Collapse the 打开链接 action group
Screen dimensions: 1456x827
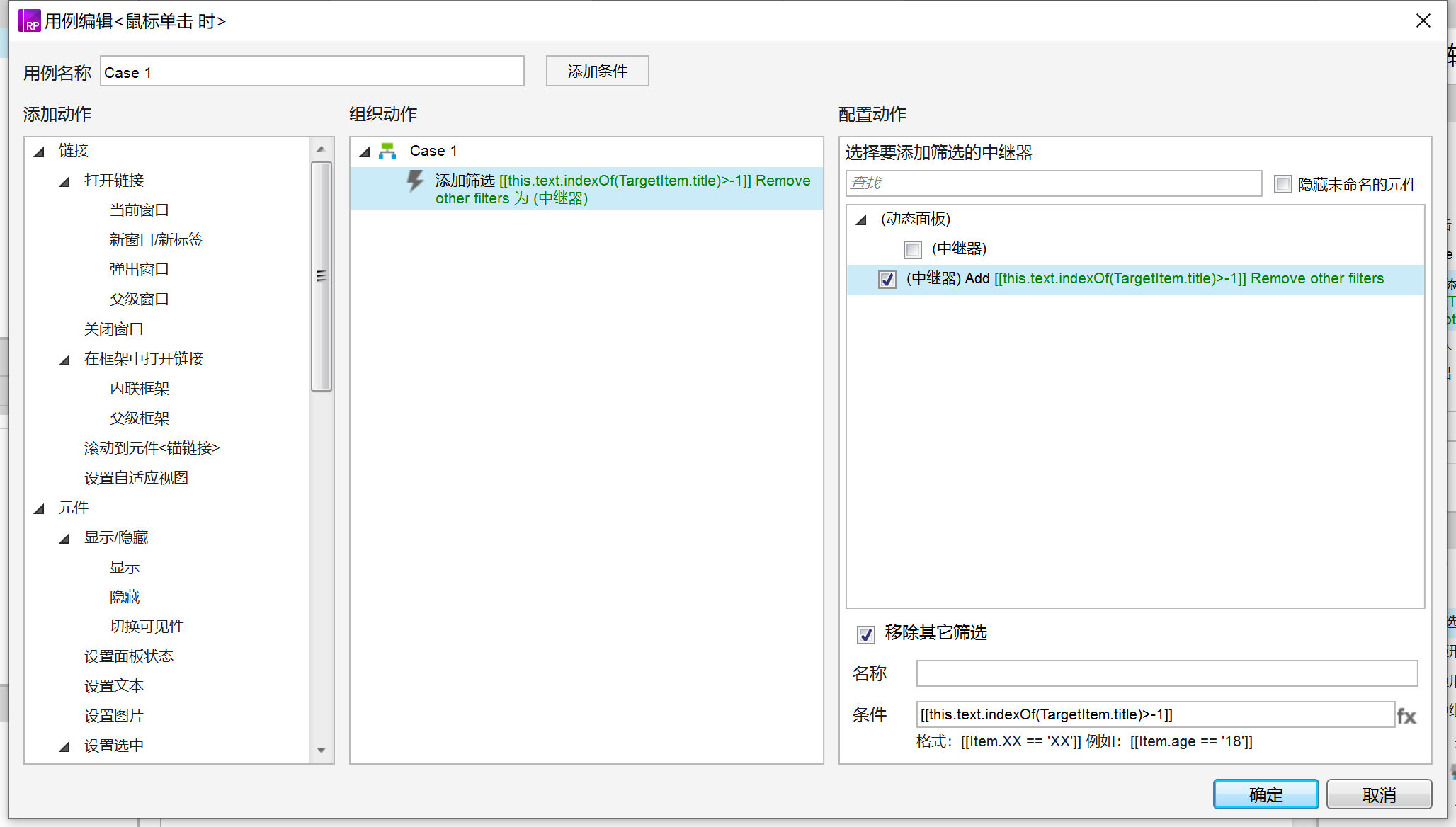click(65, 181)
